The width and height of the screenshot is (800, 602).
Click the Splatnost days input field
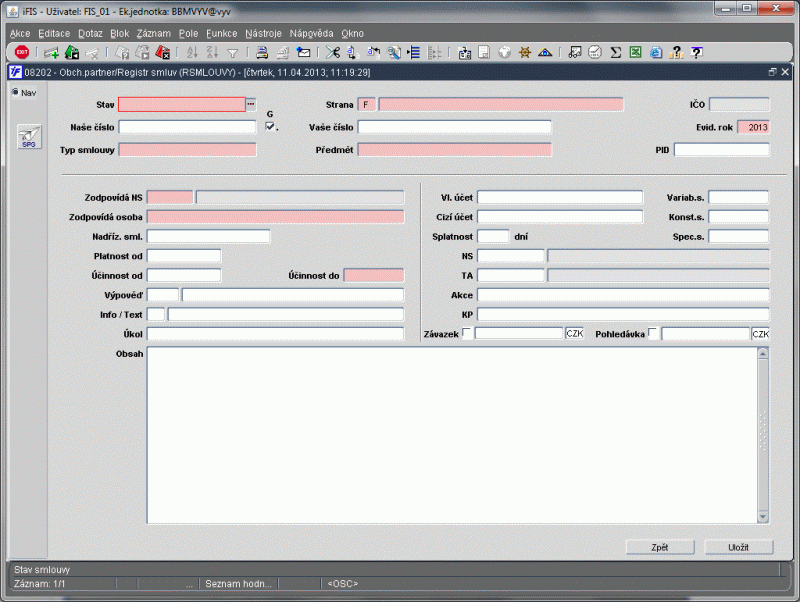tap(493, 236)
